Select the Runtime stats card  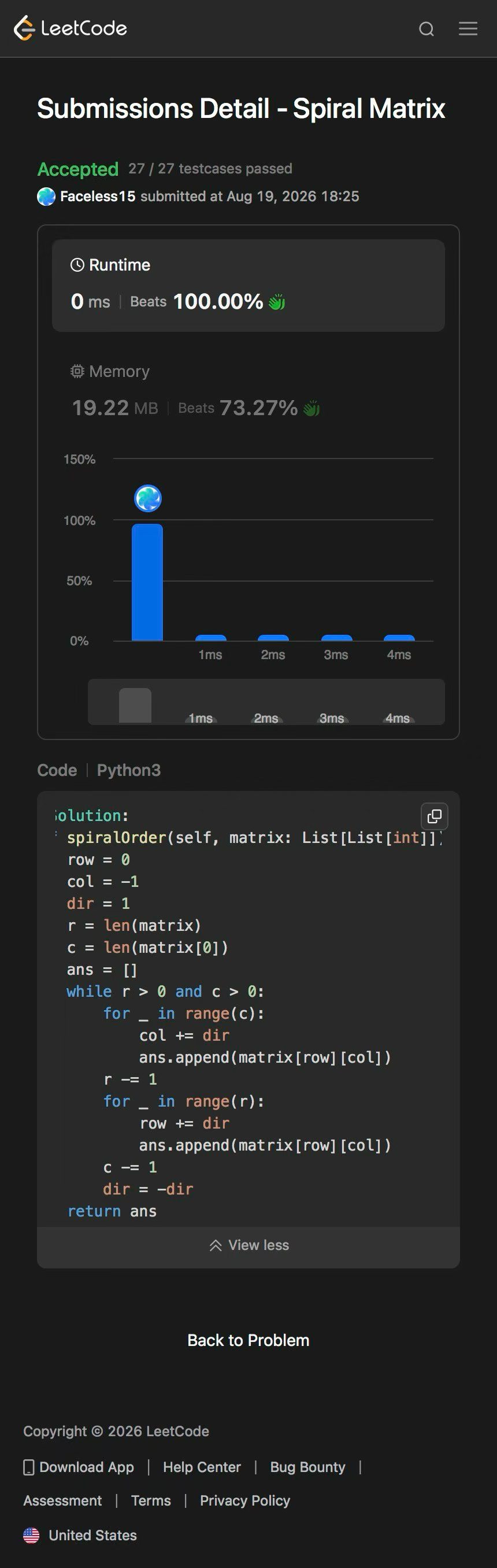[x=248, y=286]
